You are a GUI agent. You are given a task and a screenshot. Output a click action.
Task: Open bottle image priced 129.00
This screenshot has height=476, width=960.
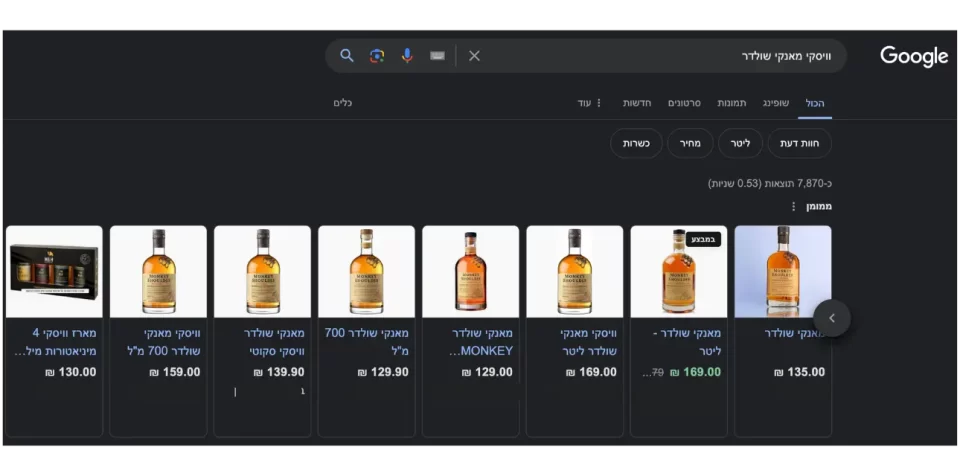pos(471,271)
